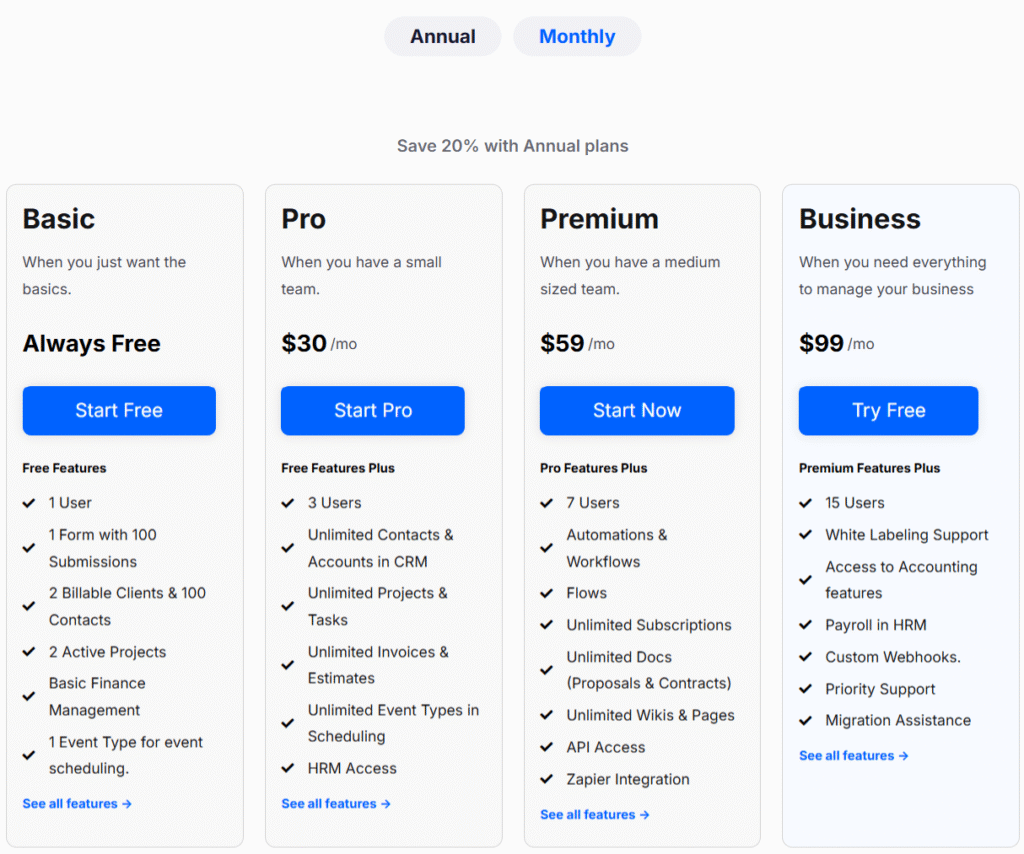Image resolution: width=1024 pixels, height=854 pixels.
Task: Open See all features under Basic
Action: coord(77,804)
